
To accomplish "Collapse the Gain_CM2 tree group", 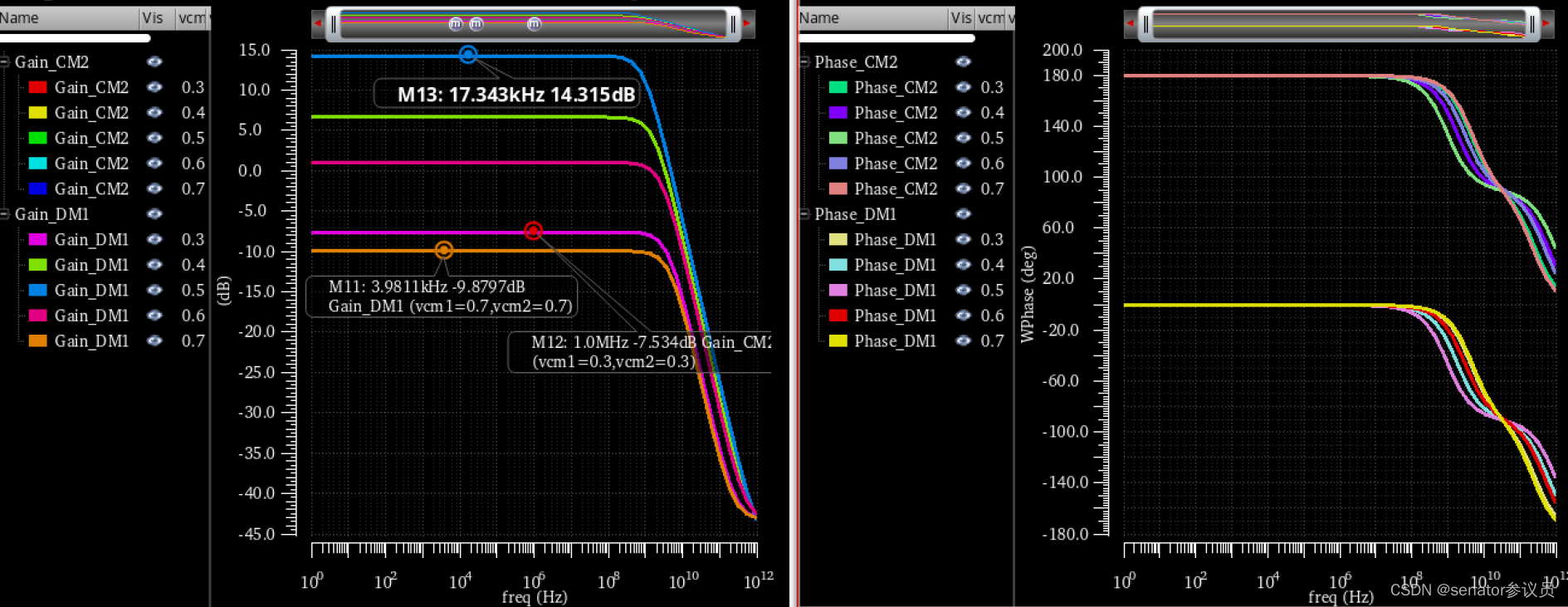I will click(x=5, y=61).
